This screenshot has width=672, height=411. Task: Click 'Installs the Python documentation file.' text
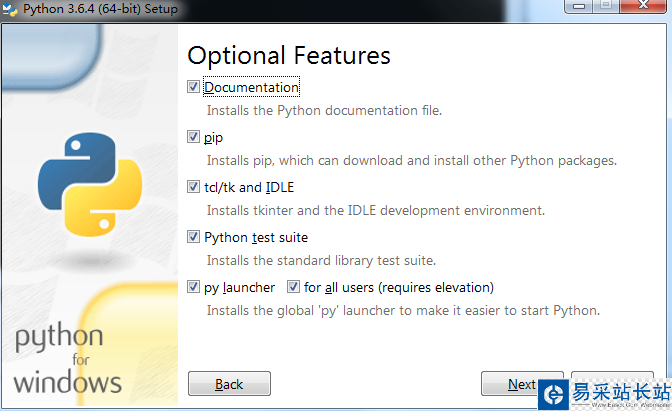324,111
